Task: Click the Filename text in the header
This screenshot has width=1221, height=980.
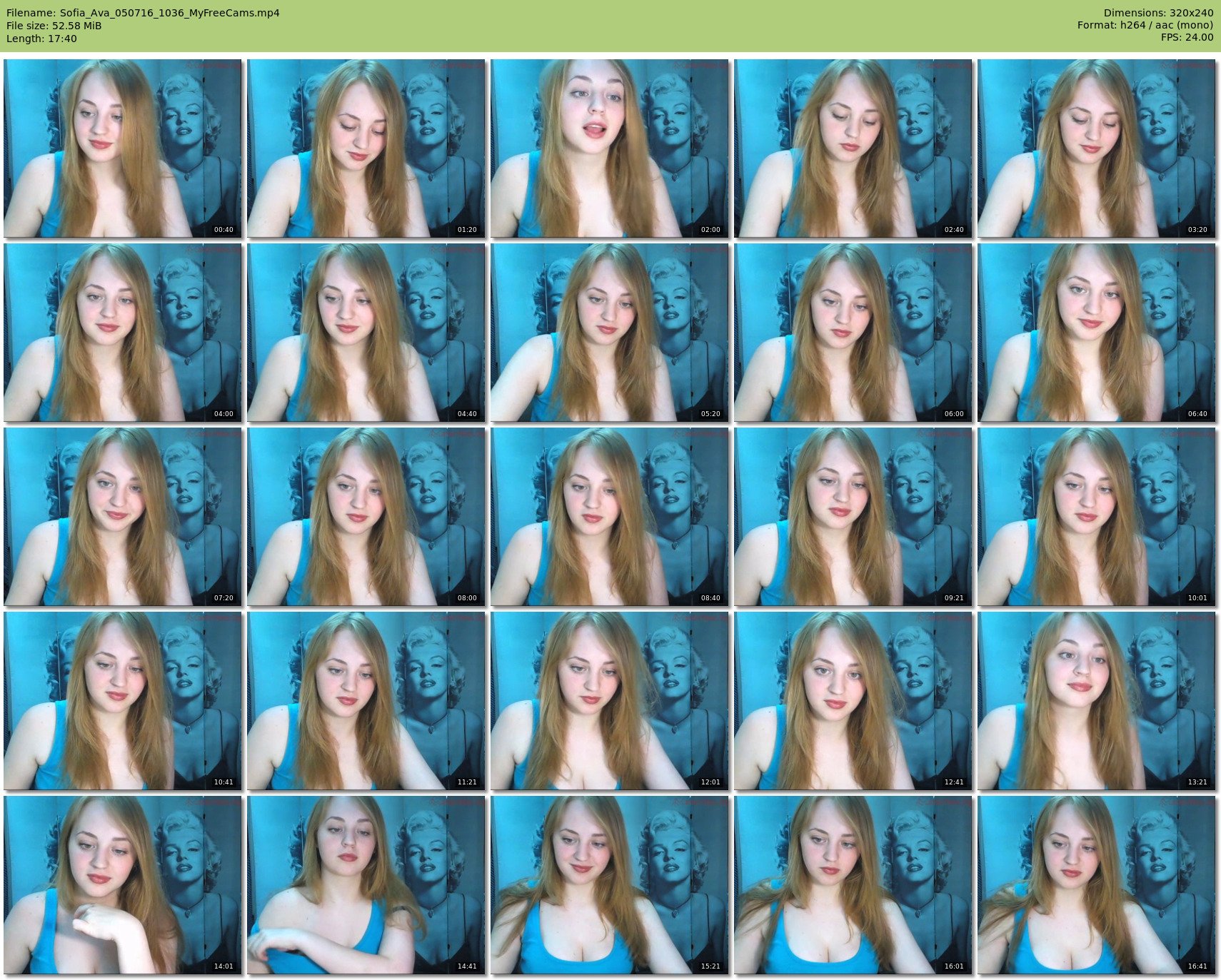Action: click(x=143, y=13)
